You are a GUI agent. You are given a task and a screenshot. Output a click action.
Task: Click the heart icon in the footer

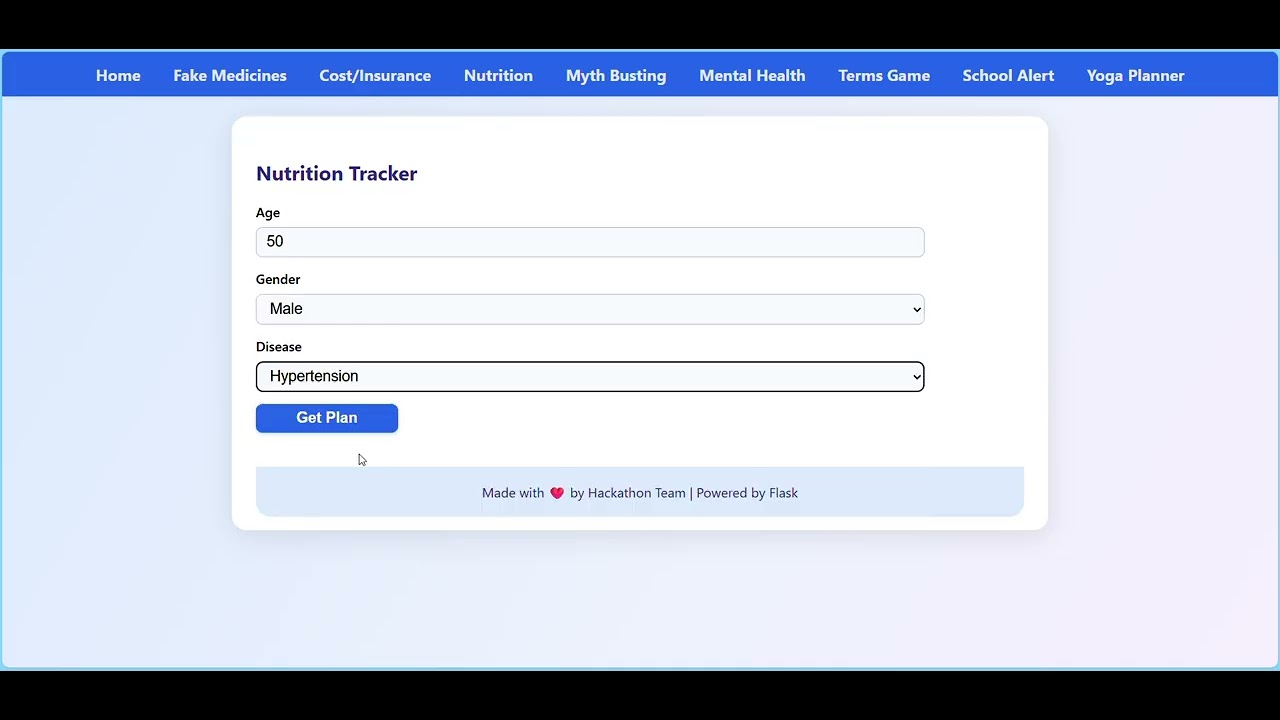coord(557,493)
